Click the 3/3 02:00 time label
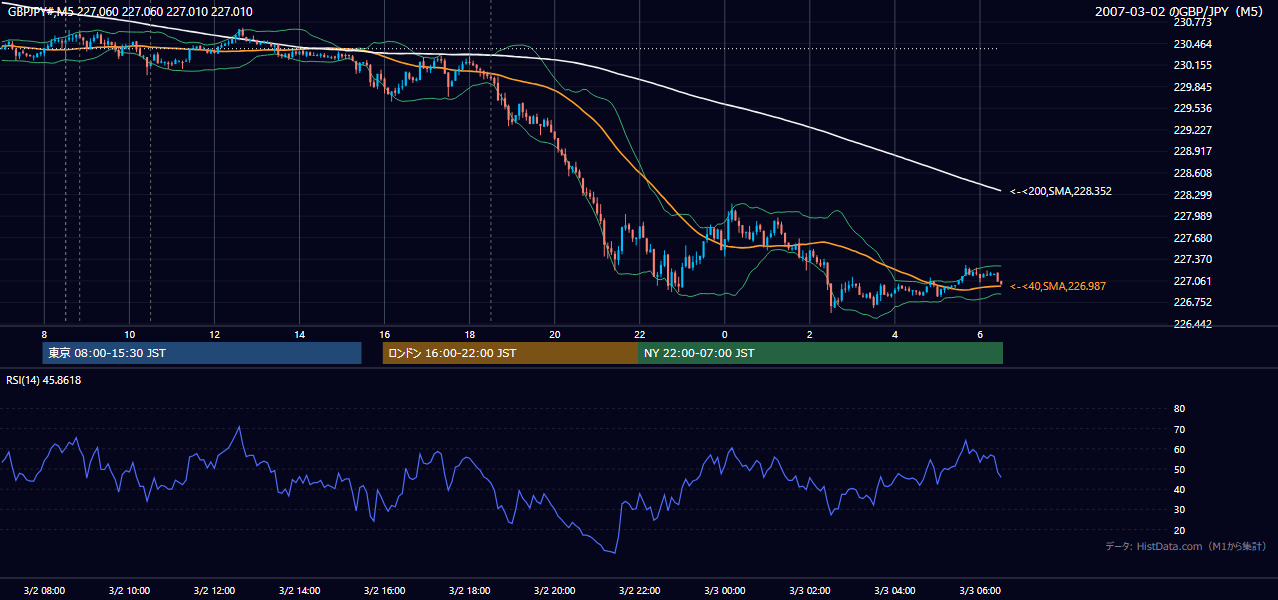The width and height of the screenshot is (1278, 600). [810, 590]
